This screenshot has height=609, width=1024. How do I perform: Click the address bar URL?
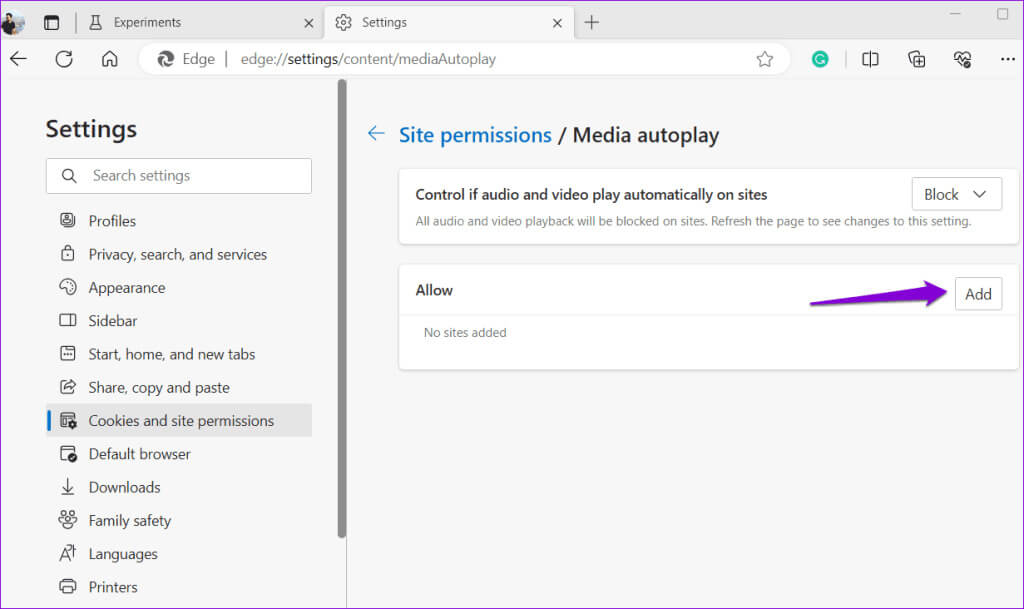click(368, 59)
